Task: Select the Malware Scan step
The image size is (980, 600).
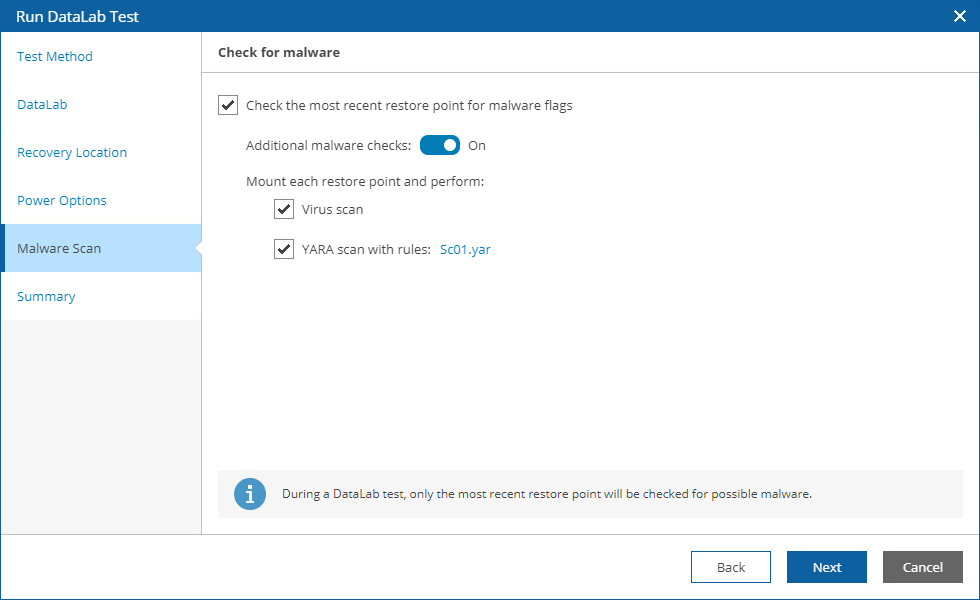Action: [57, 248]
